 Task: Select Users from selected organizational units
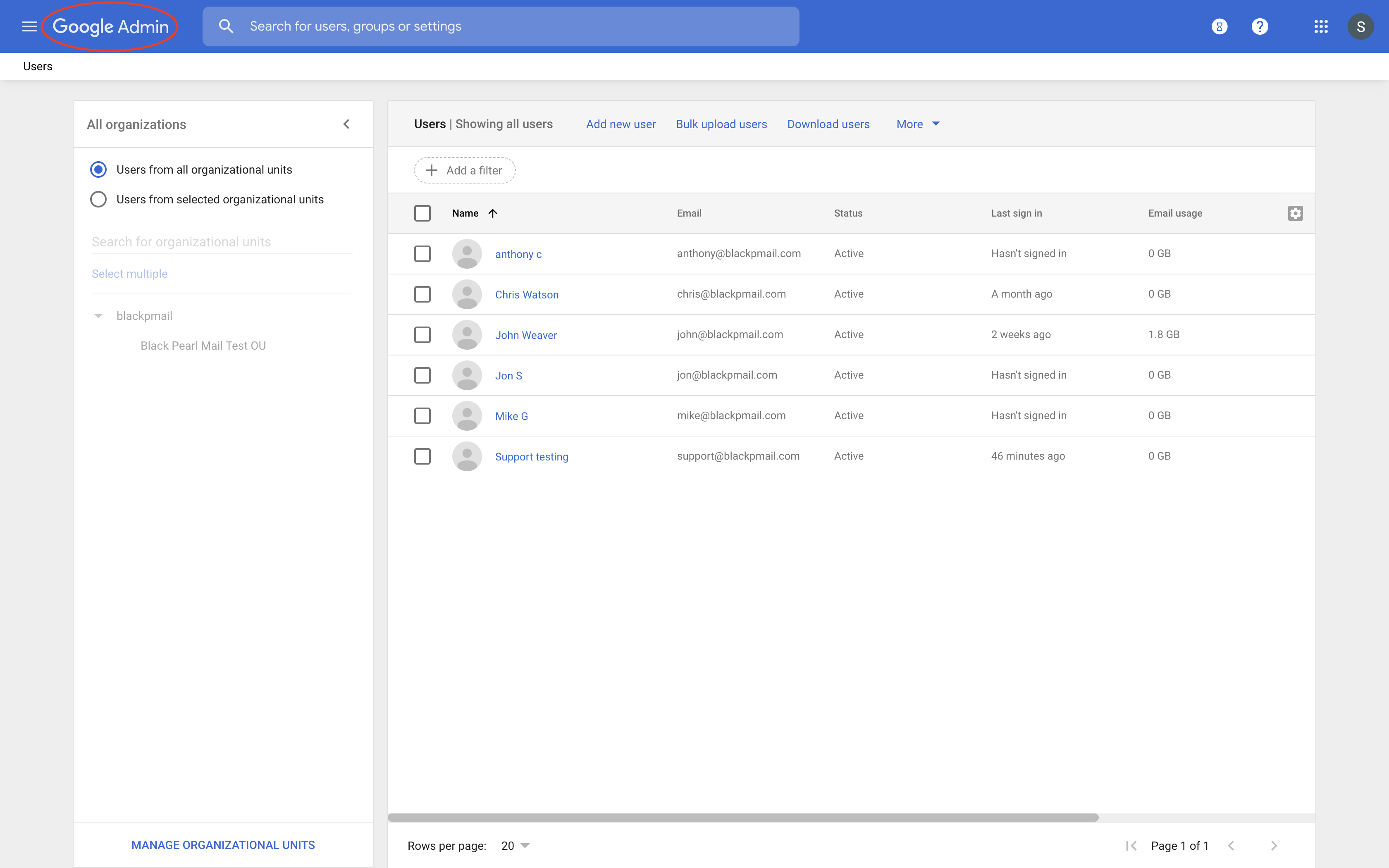(98, 199)
